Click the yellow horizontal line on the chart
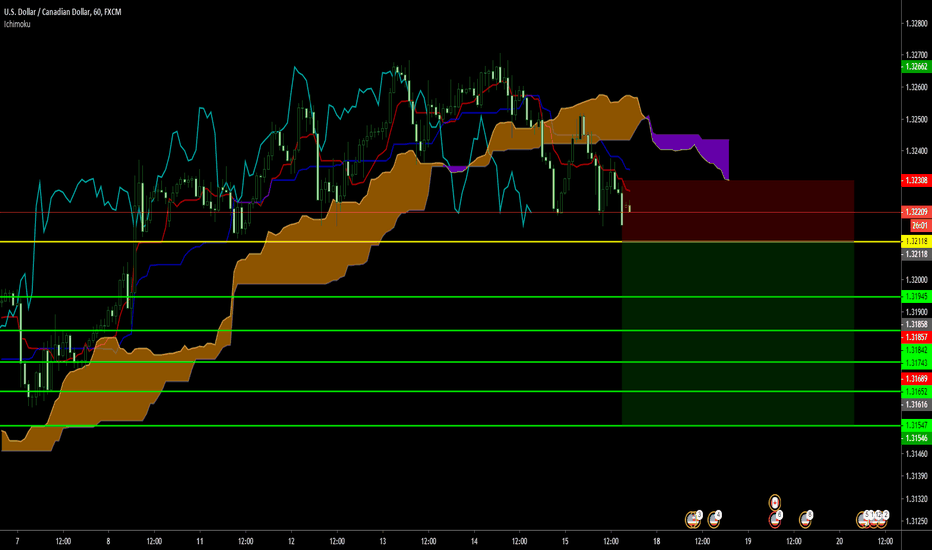This screenshot has height=550, width=932. pyautogui.click(x=300, y=242)
